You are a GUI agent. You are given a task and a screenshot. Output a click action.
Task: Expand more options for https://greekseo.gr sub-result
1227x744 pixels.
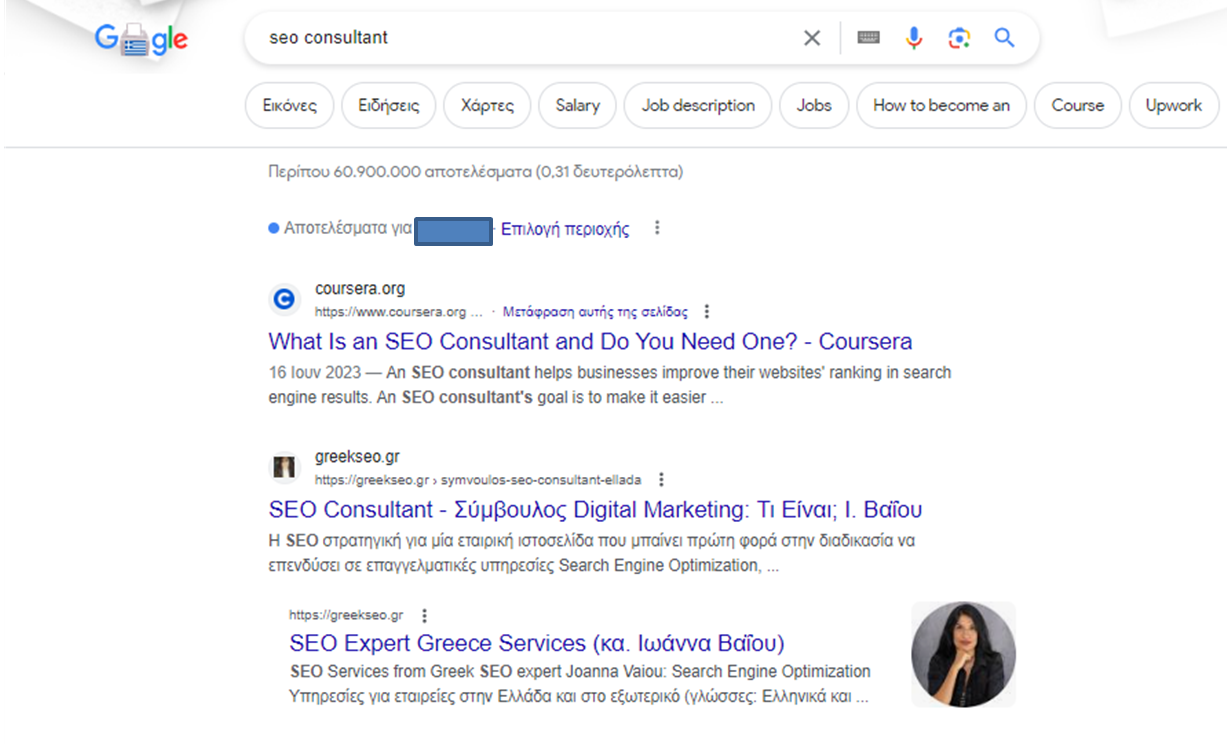pos(425,615)
